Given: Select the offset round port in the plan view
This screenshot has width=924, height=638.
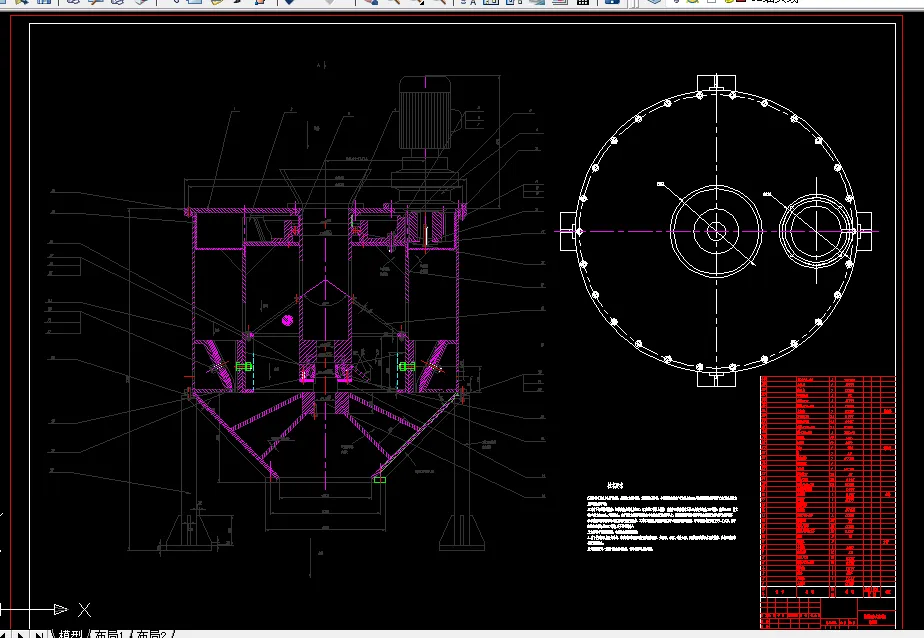Looking at the screenshot, I should click(x=817, y=231).
